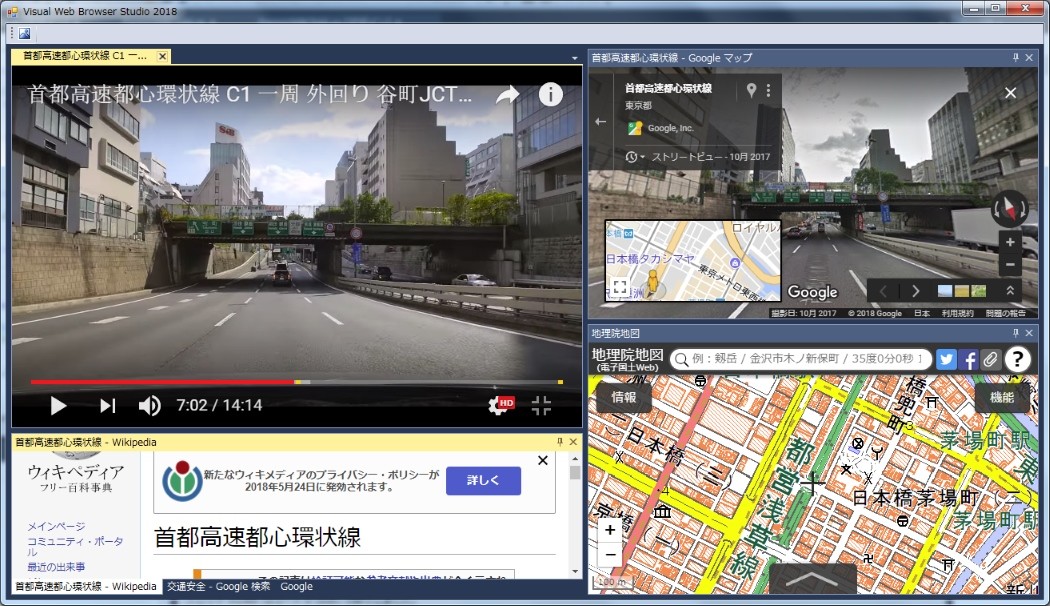The height and width of the screenshot is (606, 1050).
Task: Open the Street View date history dropdown
Action: pyautogui.click(x=633, y=157)
